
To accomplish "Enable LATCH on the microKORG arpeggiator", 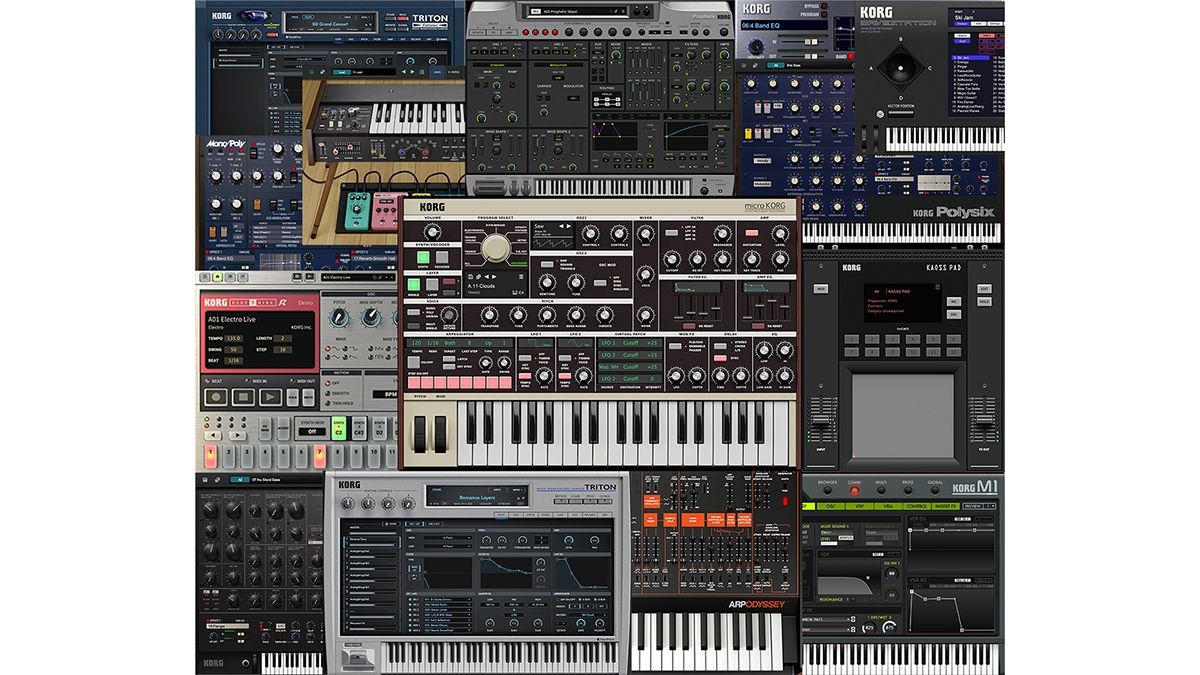I will pyautogui.click(x=450, y=359).
